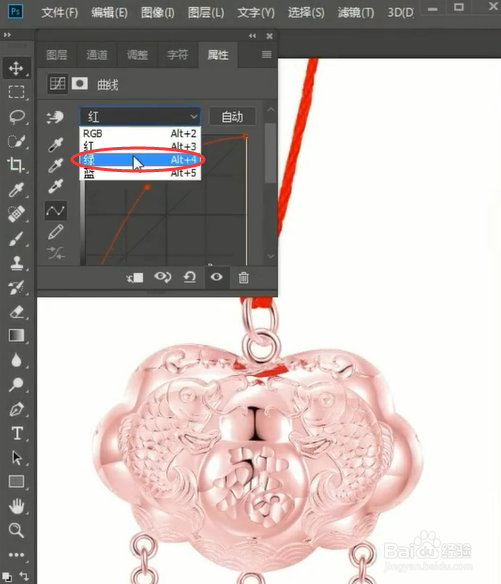Viewport: 501px width, 584px height.
Task: Reset Curves to adjustment defaults
Action: [x=190, y=277]
